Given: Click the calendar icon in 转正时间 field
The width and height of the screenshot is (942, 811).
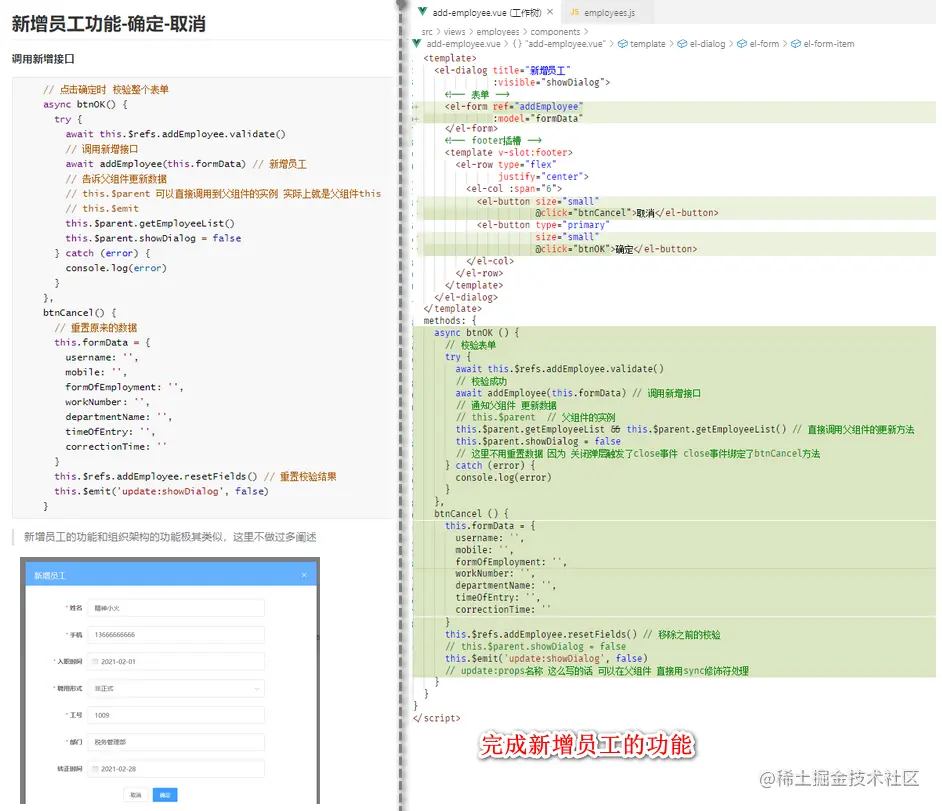Looking at the screenshot, I should [96, 769].
